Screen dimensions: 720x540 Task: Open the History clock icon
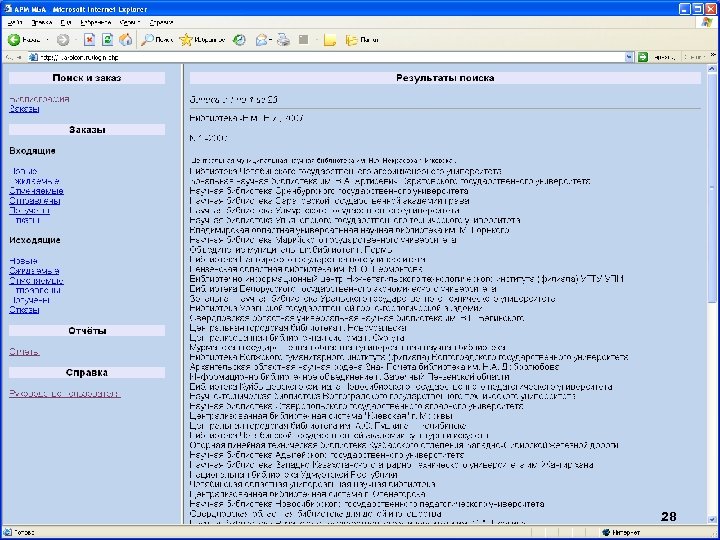click(239, 40)
